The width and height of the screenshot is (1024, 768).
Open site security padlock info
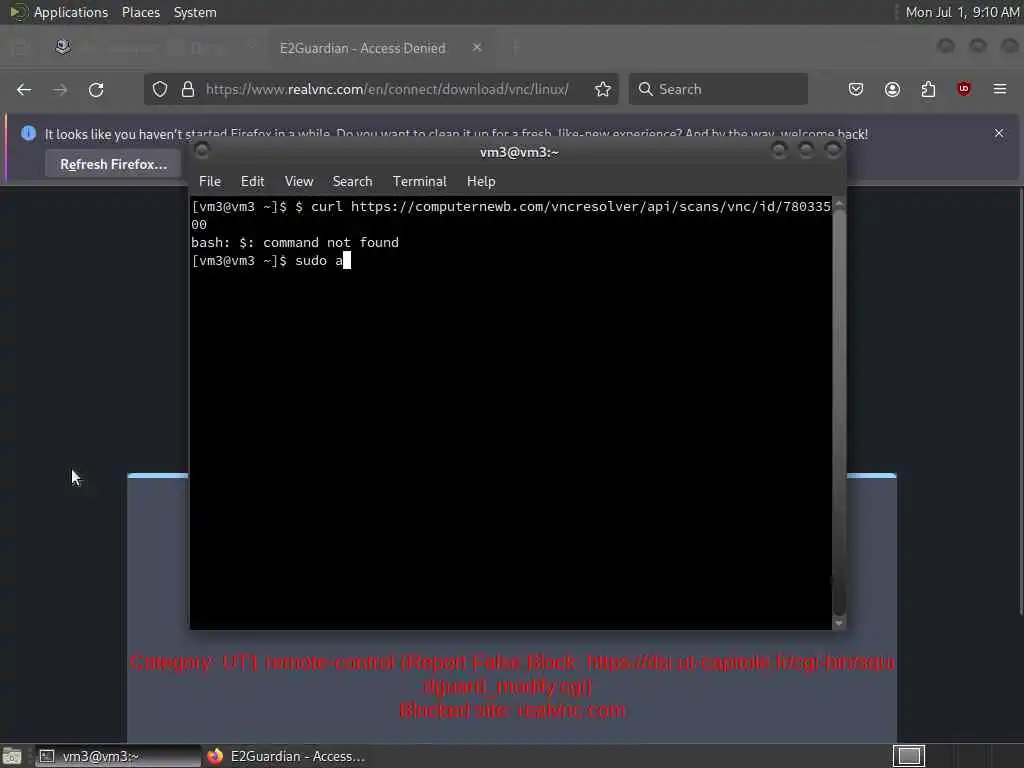(x=188, y=89)
